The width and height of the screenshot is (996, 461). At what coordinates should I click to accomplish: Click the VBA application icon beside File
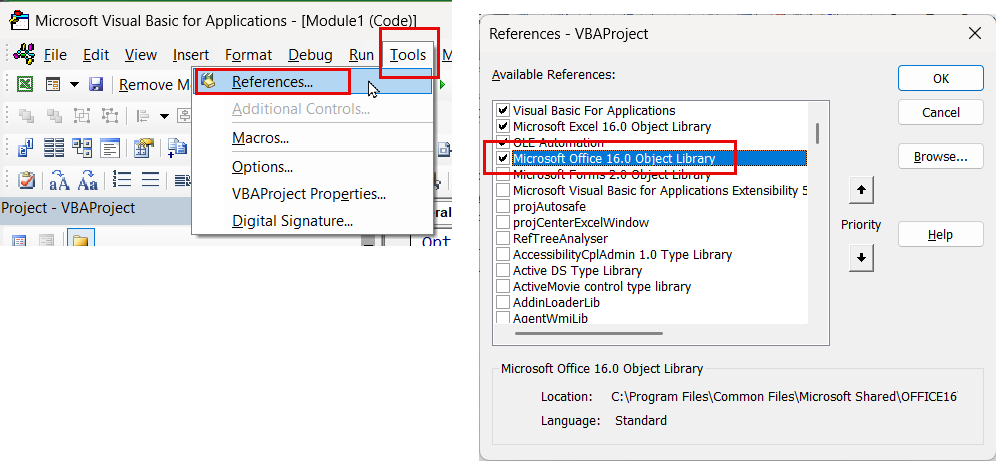click(x=25, y=55)
